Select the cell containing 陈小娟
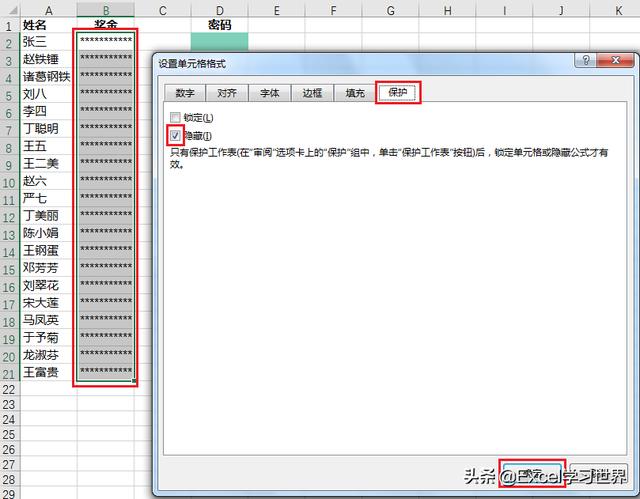Viewport: 640px width, 499px height. (x=49, y=233)
